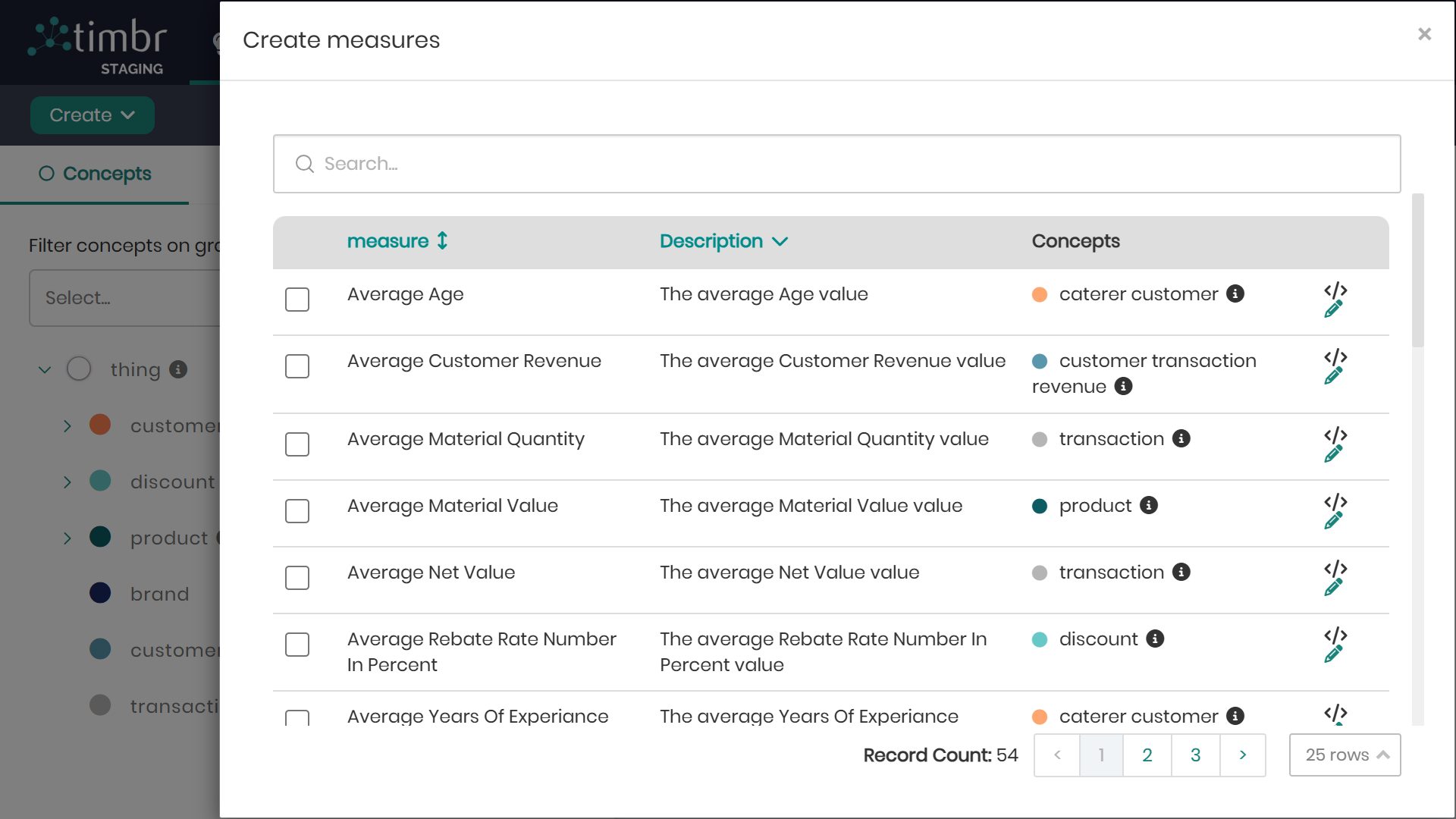Image resolution: width=1456 pixels, height=819 pixels.
Task: Open info for transaction in Average Material Quantity row
Action: (1181, 438)
